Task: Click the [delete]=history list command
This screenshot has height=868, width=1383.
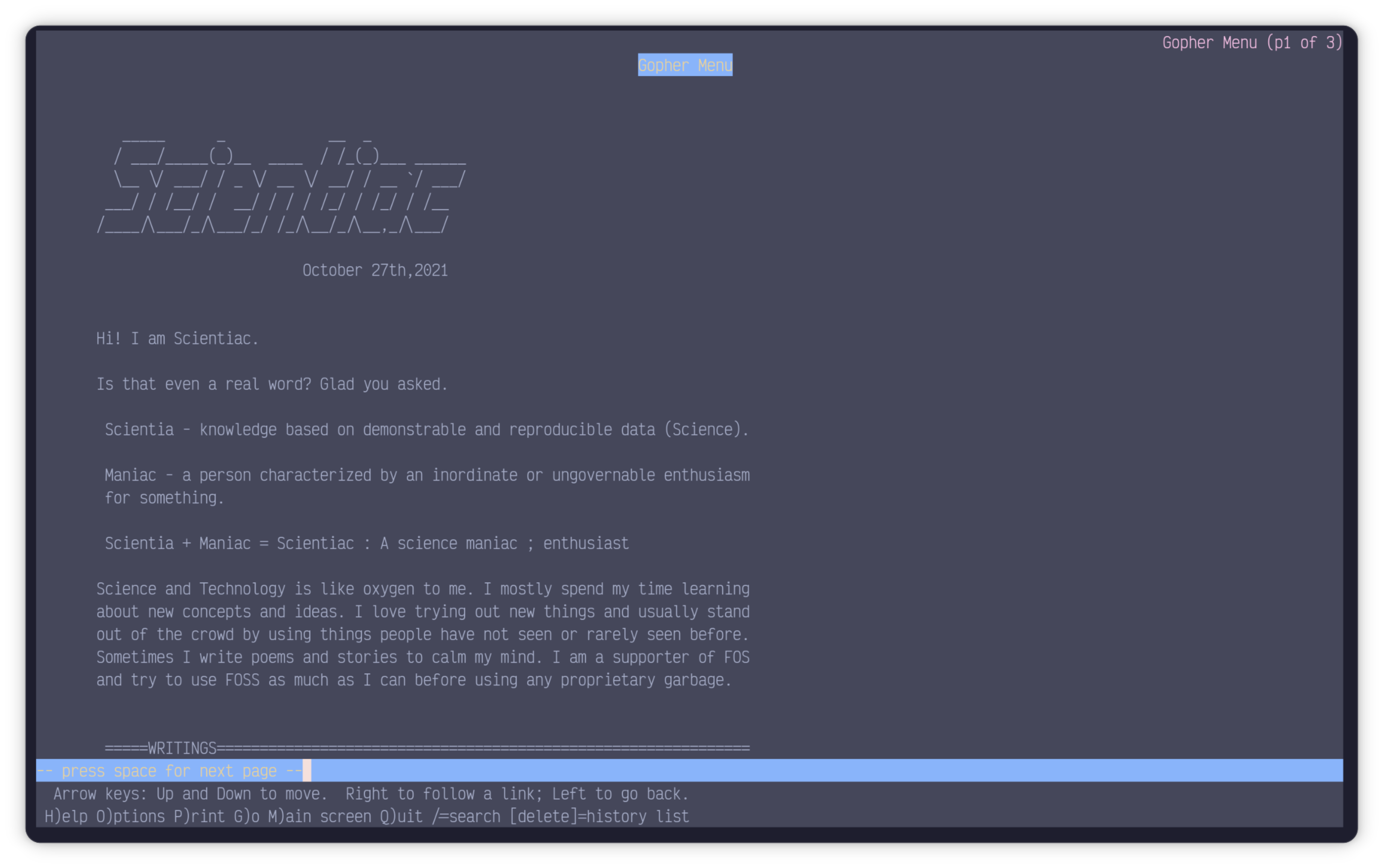Action: [599, 816]
